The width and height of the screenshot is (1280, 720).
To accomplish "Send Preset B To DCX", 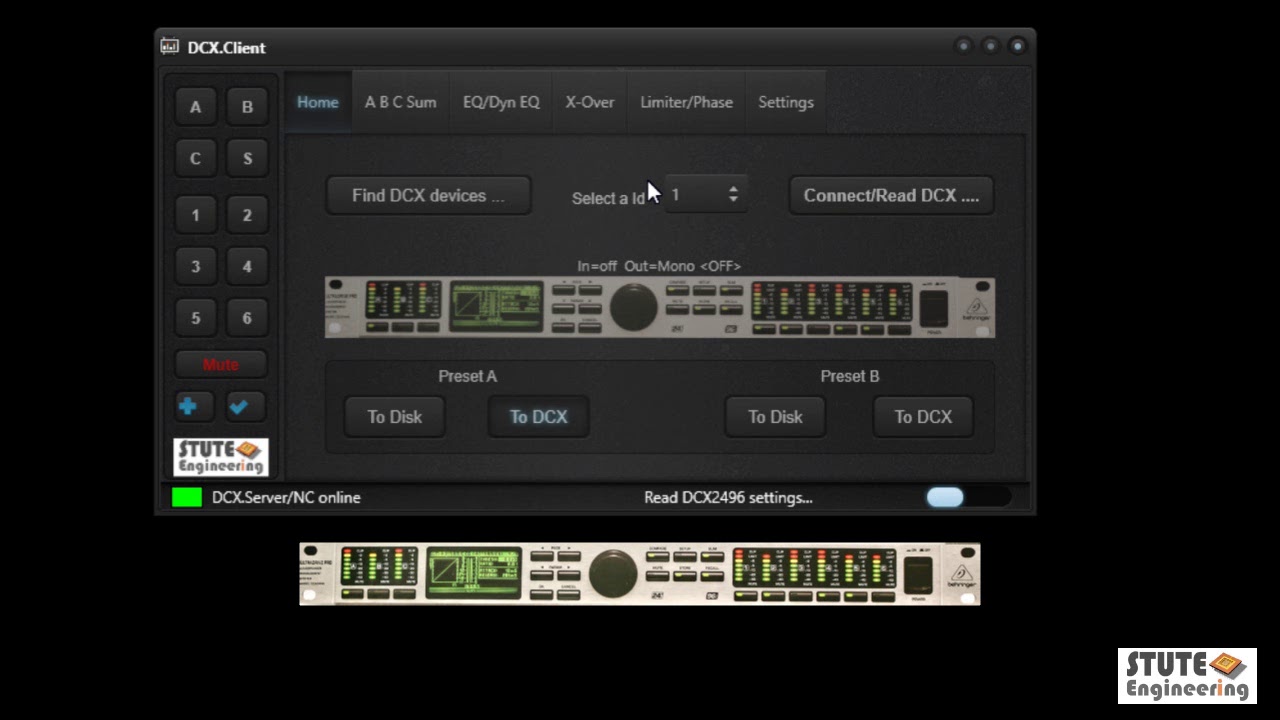I will pyautogui.click(x=923, y=417).
